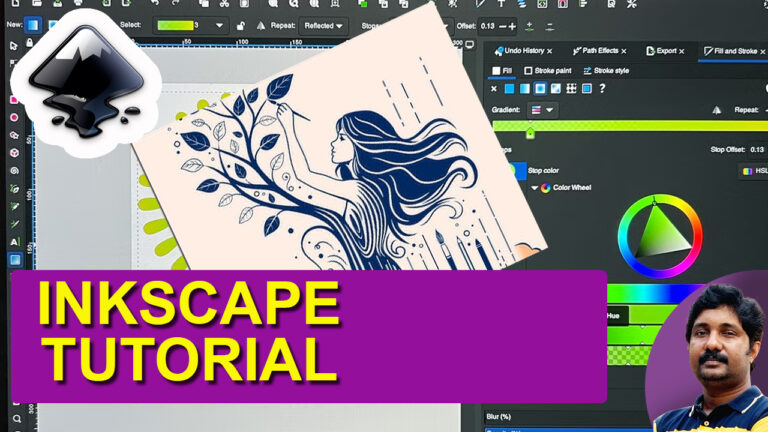Open canvas display mode icon
Image resolution: width=768 pixels, height=432 pixels.
tap(470, 45)
